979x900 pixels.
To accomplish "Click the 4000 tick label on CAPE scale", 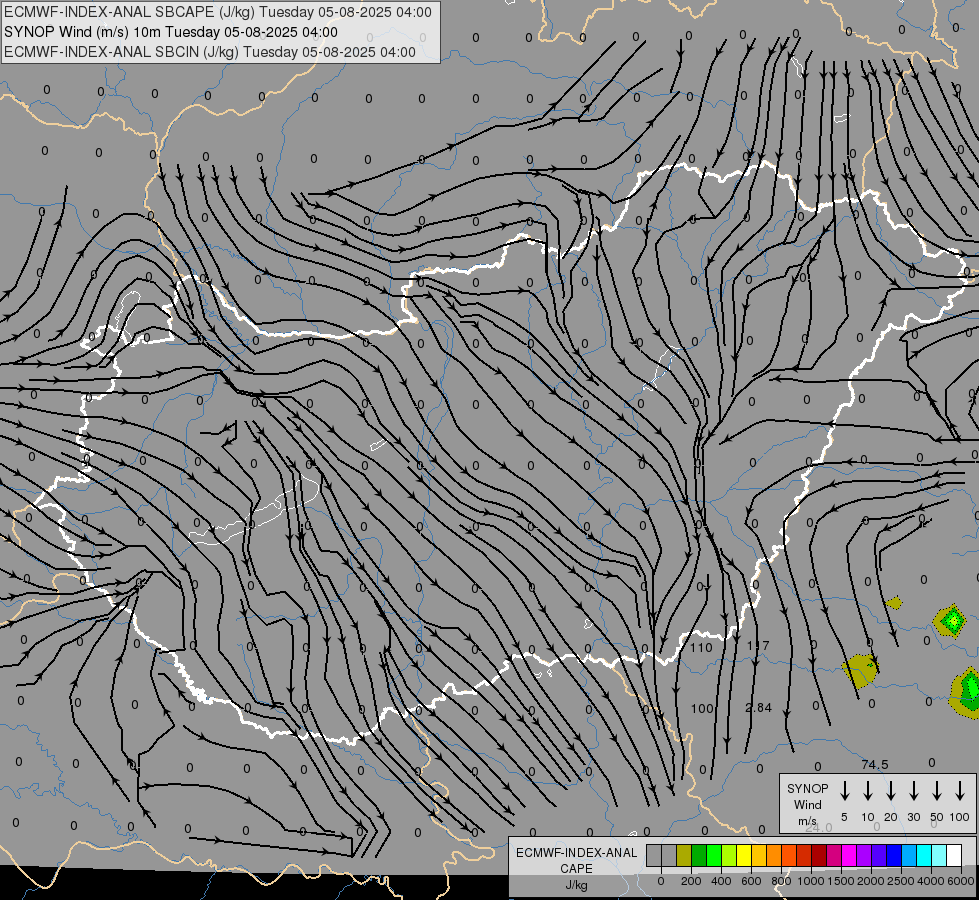I will 931,881.
